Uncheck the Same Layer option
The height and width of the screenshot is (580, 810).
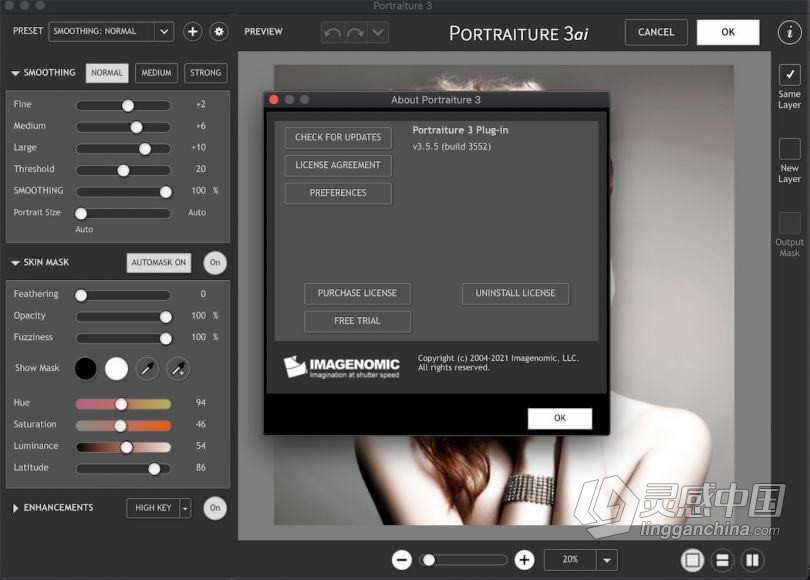[x=789, y=74]
